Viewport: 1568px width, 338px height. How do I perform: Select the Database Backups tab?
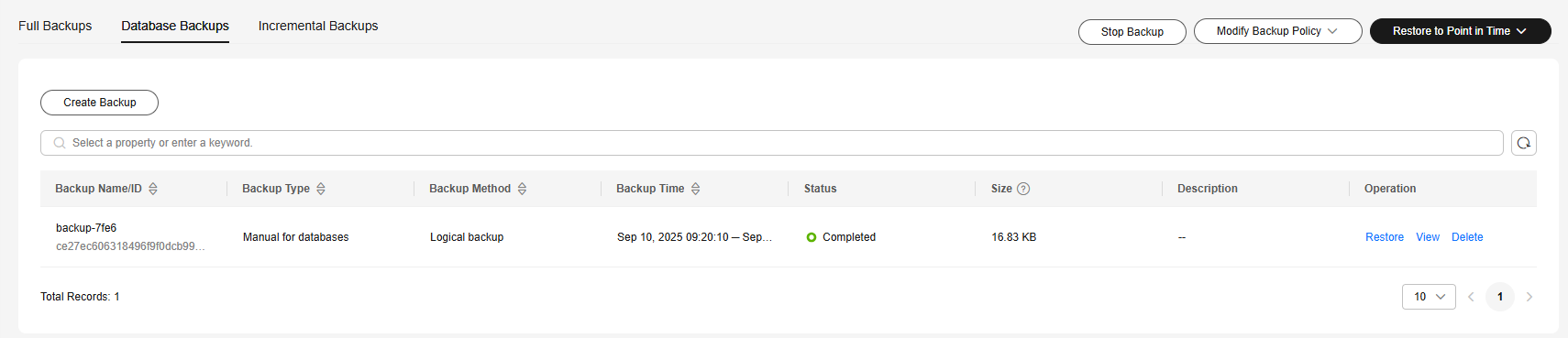click(x=175, y=26)
